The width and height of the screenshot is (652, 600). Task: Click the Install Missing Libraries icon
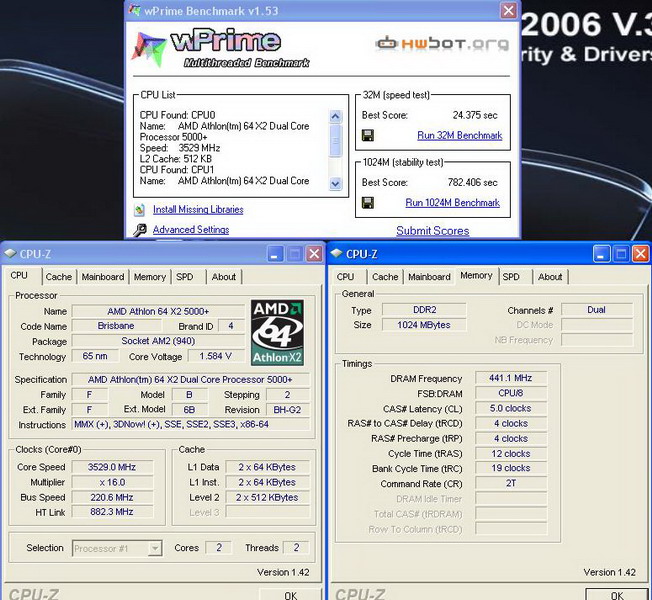(x=140, y=210)
